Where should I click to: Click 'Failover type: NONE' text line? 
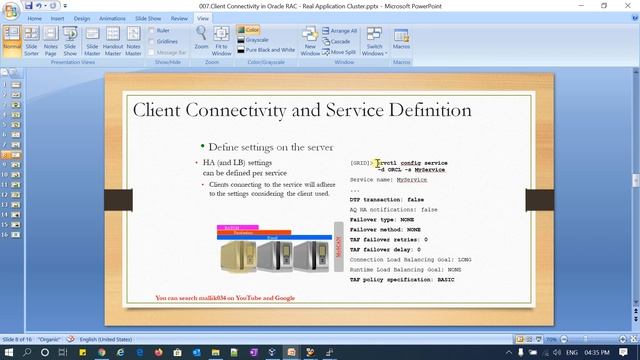pyautogui.click(x=382, y=220)
